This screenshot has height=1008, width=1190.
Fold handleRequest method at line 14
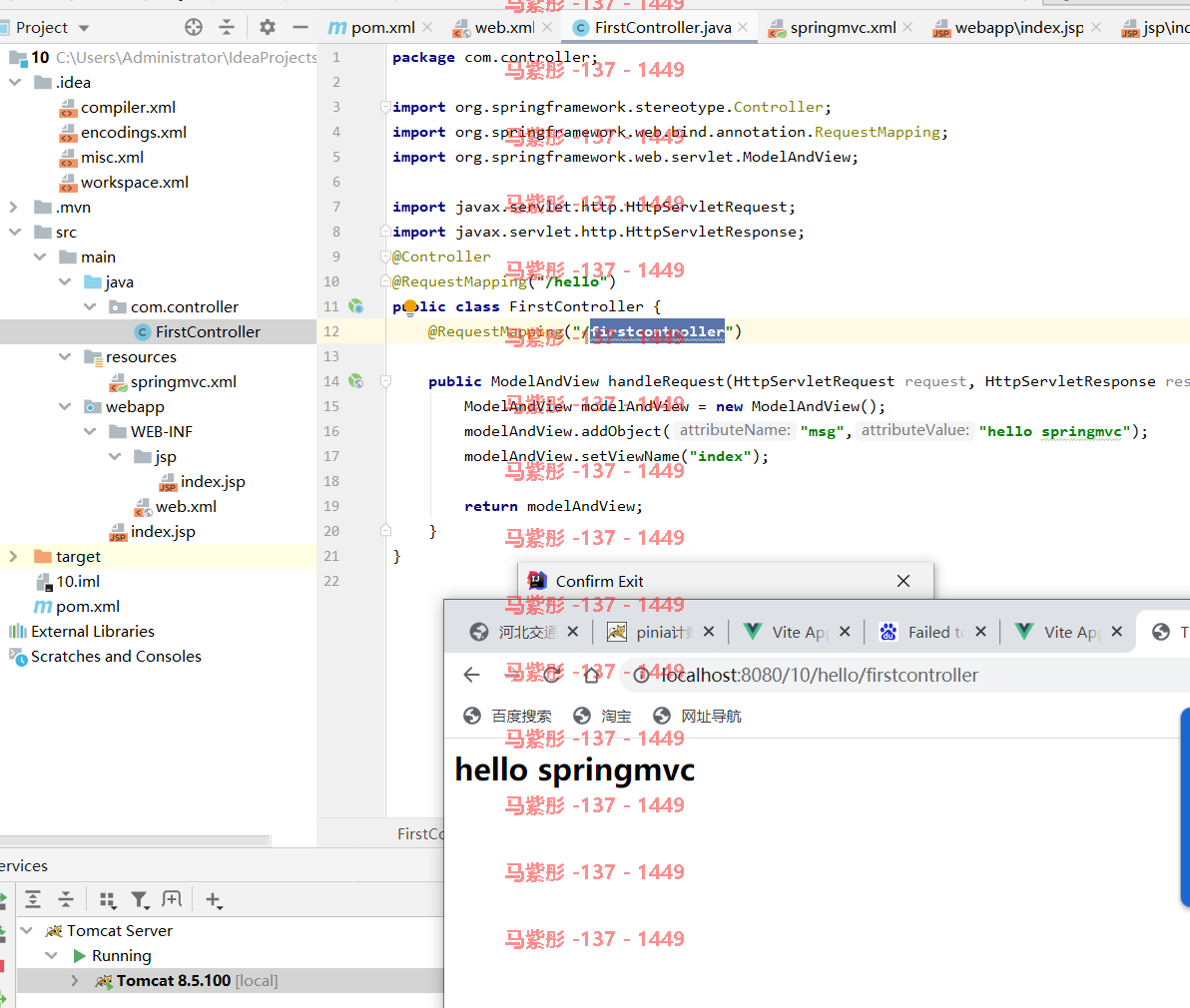[x=385, y=381]
